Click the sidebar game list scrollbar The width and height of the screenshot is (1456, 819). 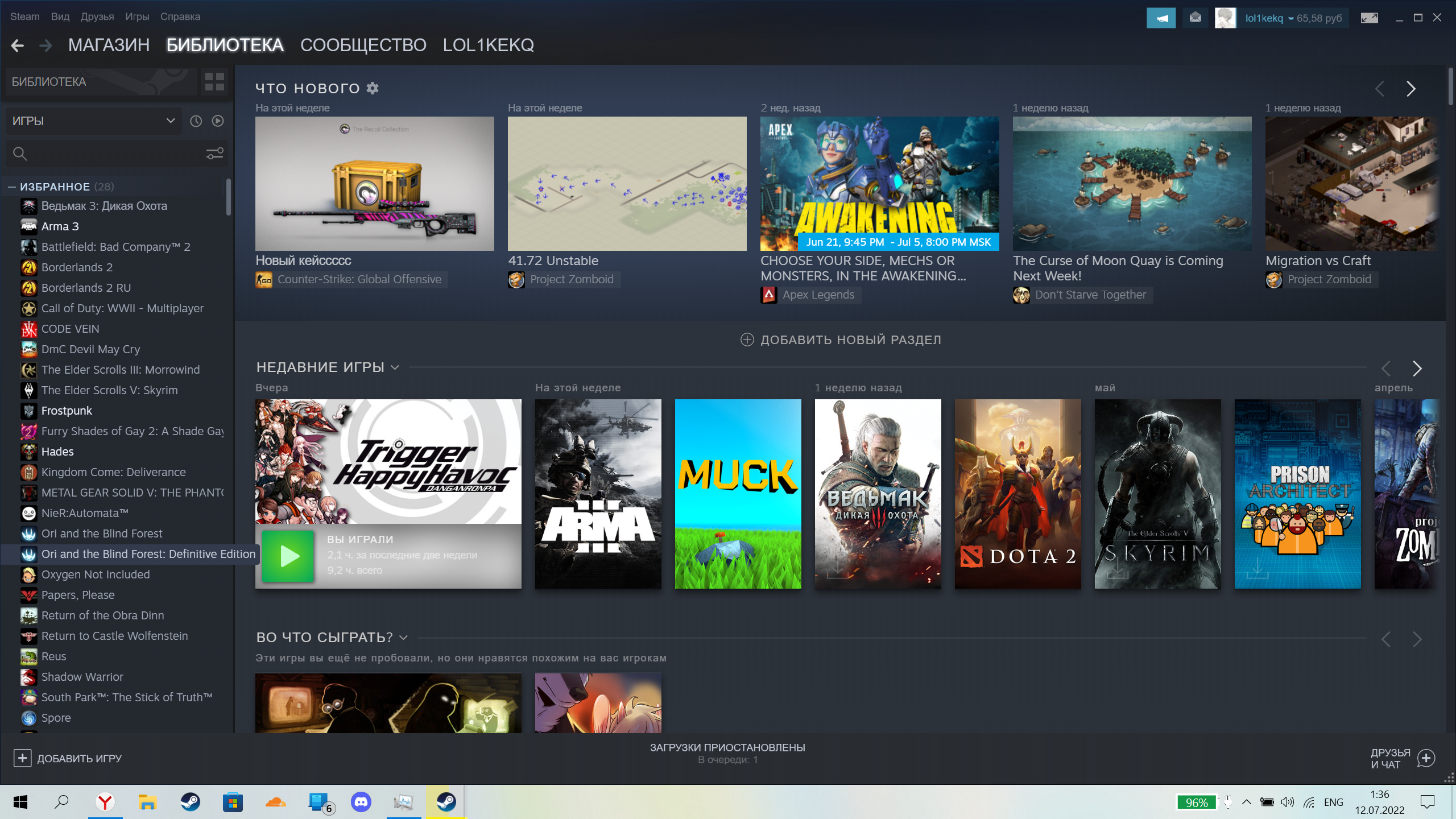click(x=229, y=197)
